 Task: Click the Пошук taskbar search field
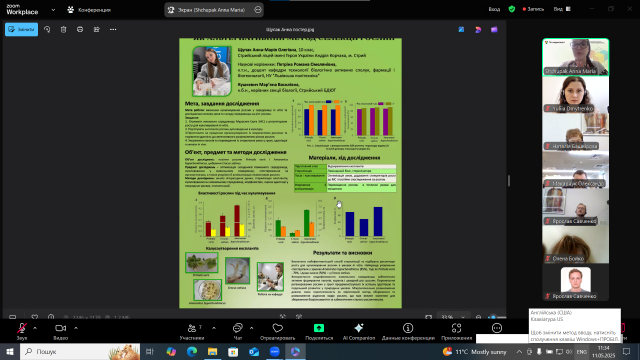pyautogui.click(x=80, y=351)
